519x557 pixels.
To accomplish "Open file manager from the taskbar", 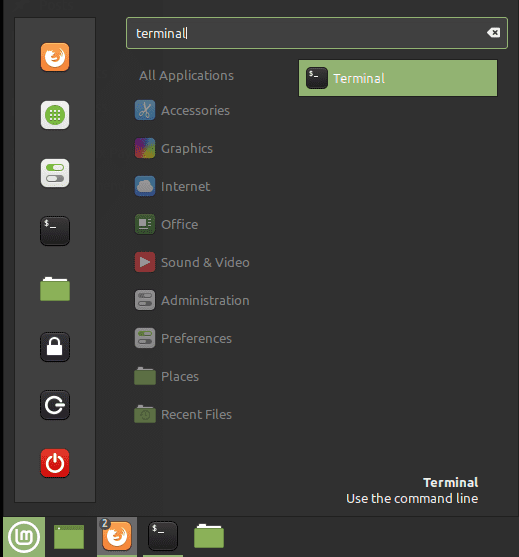I will pos(209,536).
